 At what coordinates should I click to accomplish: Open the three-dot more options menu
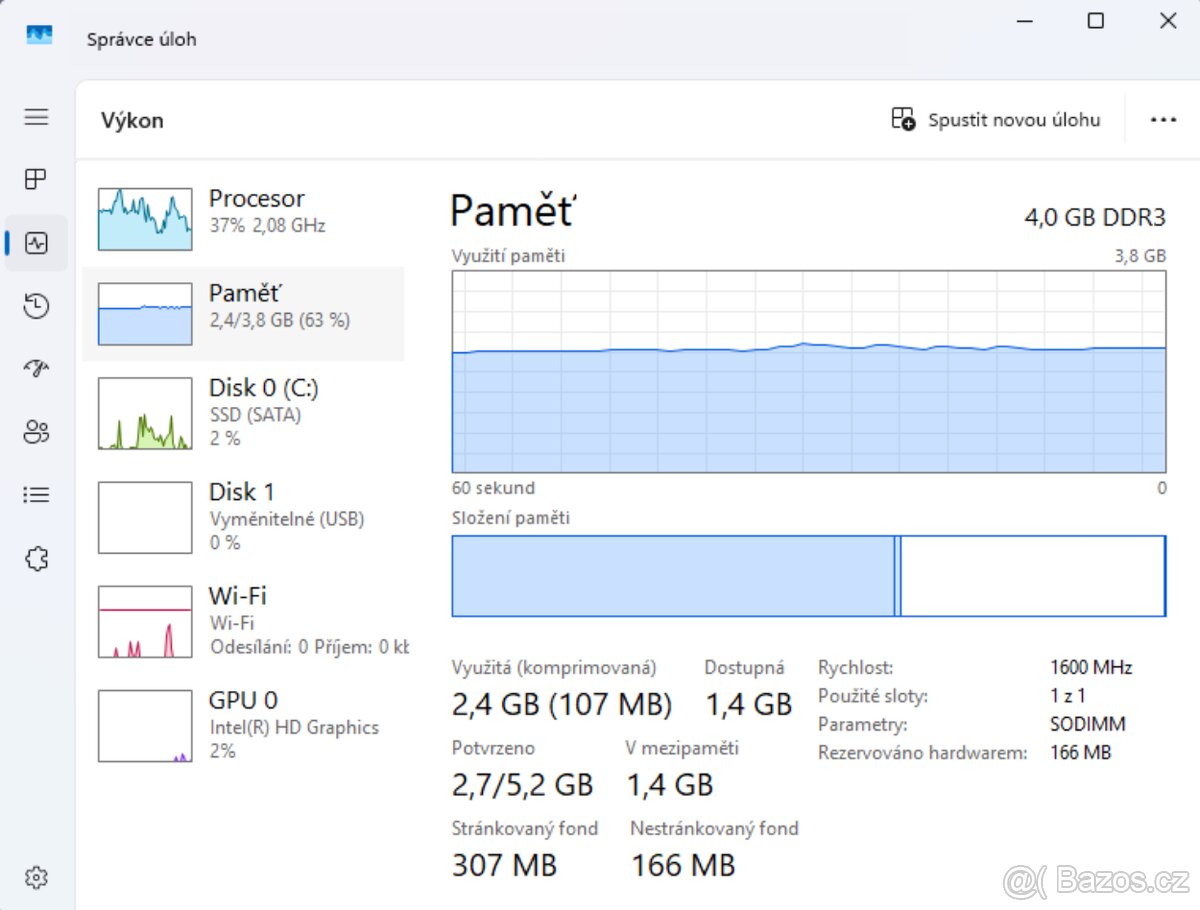(1163, 120)
